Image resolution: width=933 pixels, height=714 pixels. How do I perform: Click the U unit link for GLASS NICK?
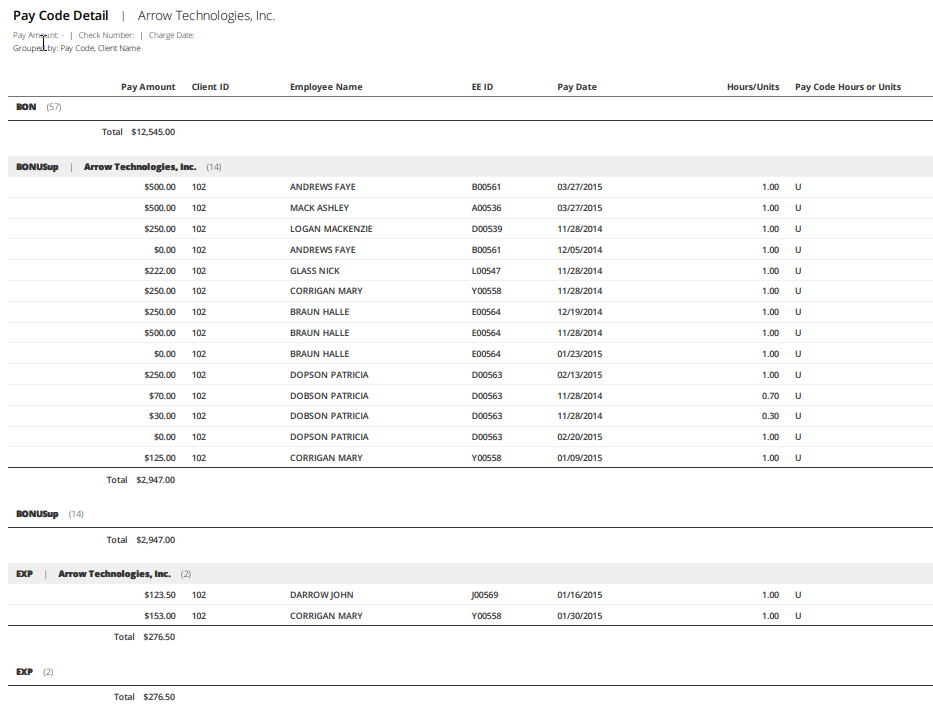(796, 270)
